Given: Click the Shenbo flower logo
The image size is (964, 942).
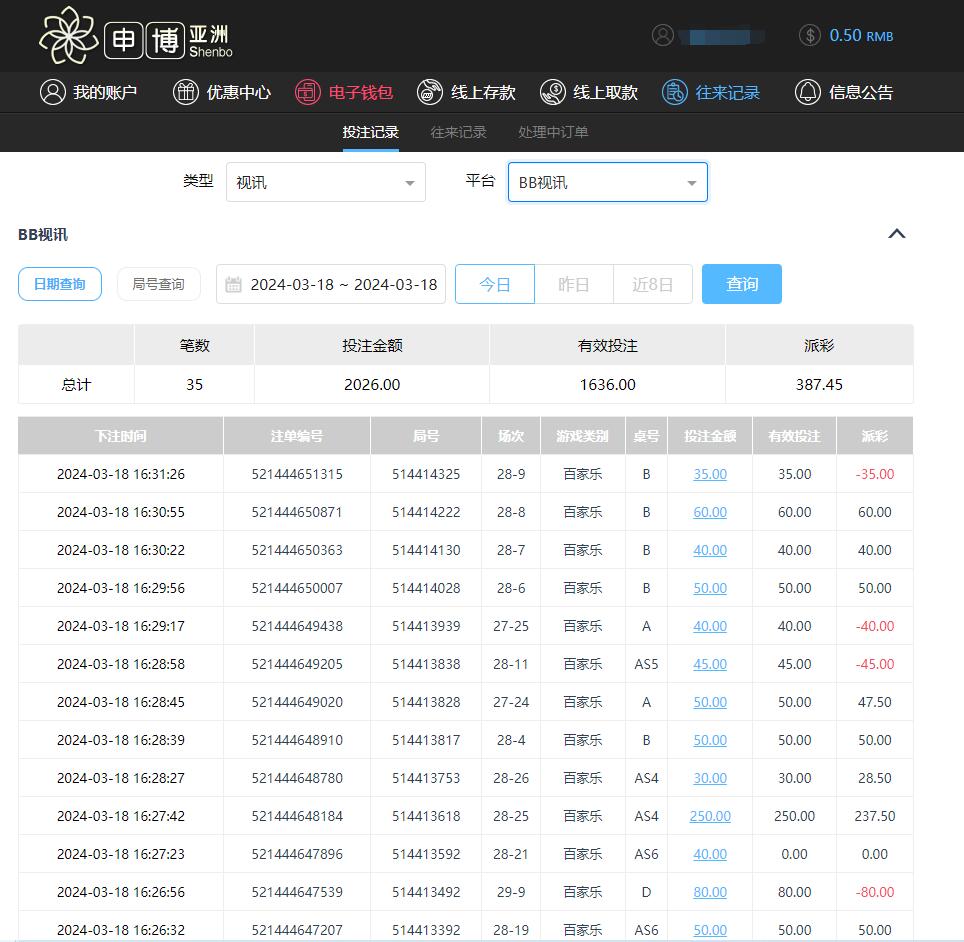Looking at the screenshot, I should click(68, 36).
